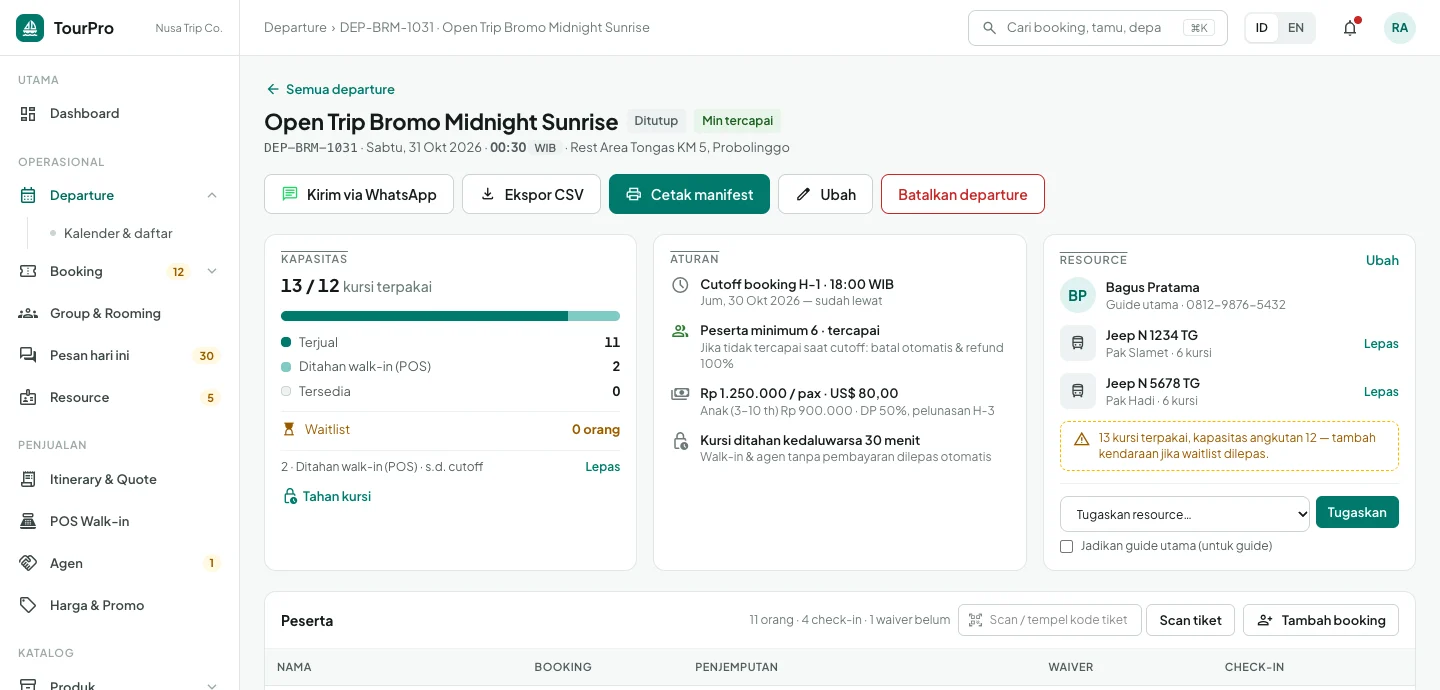
Task: Tick the Jadikan guide utama checkbox
Action: coord(1066,546)
